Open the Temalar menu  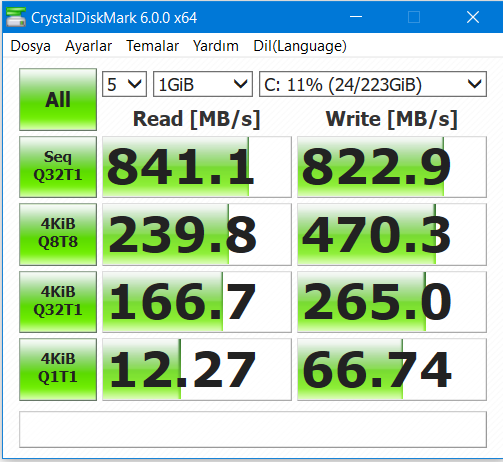152,46
